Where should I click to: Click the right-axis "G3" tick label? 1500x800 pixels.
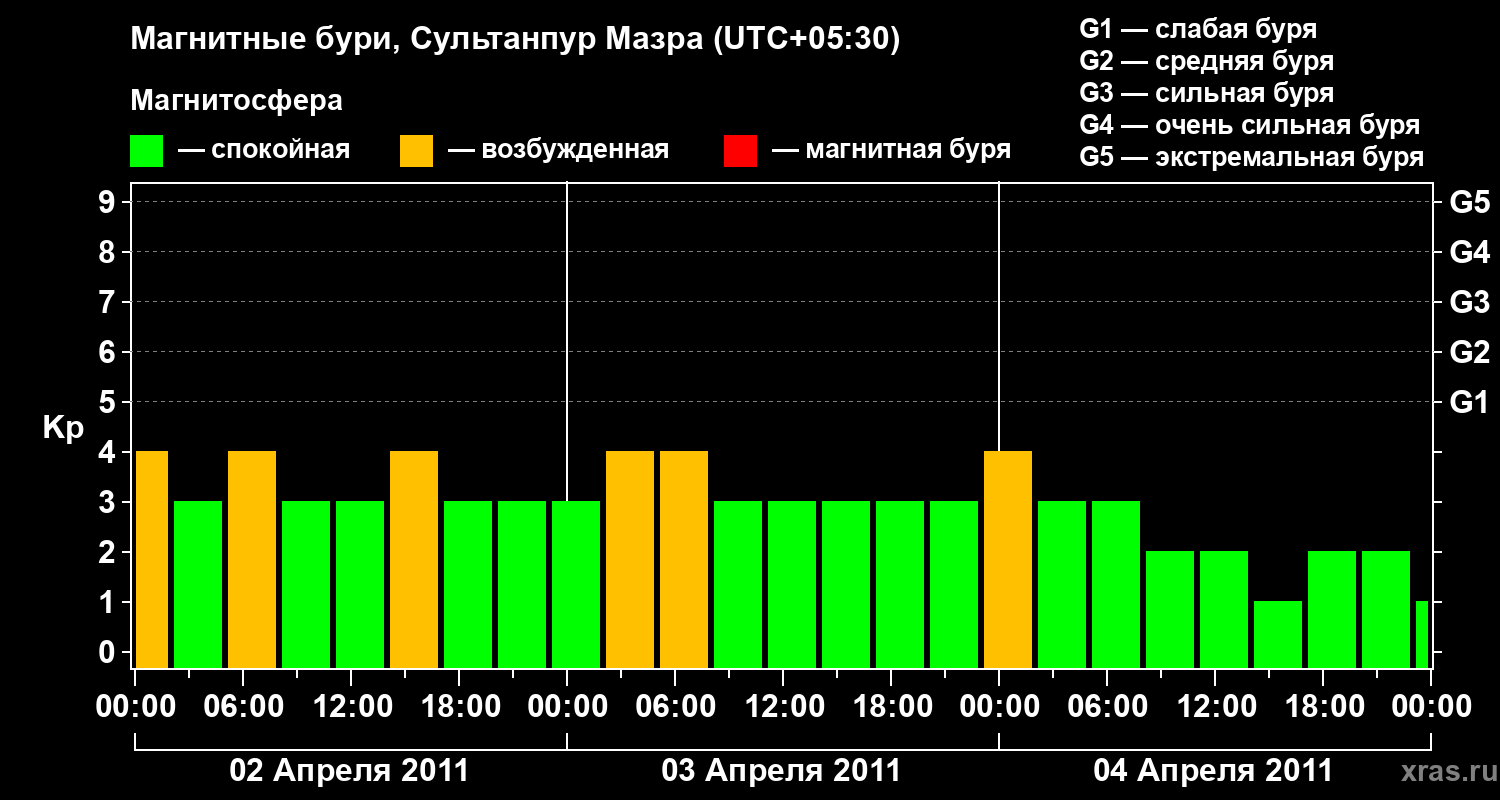coord(1469,302)
